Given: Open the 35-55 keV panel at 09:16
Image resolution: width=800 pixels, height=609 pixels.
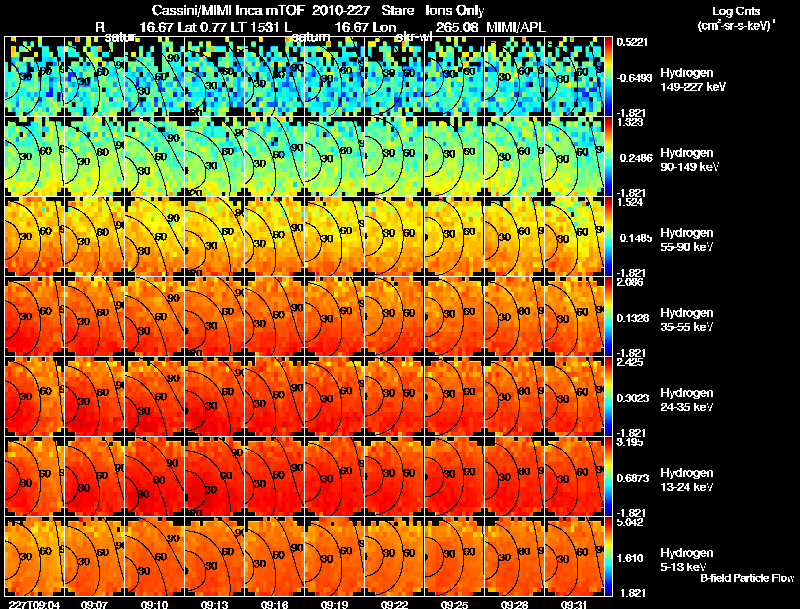Looking at the screenshot, I should click(x=274, y=317).
